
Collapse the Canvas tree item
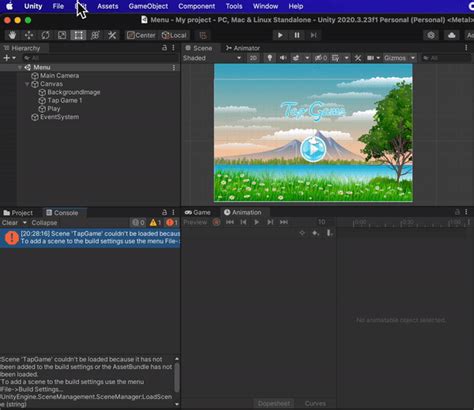coord(27,84)
